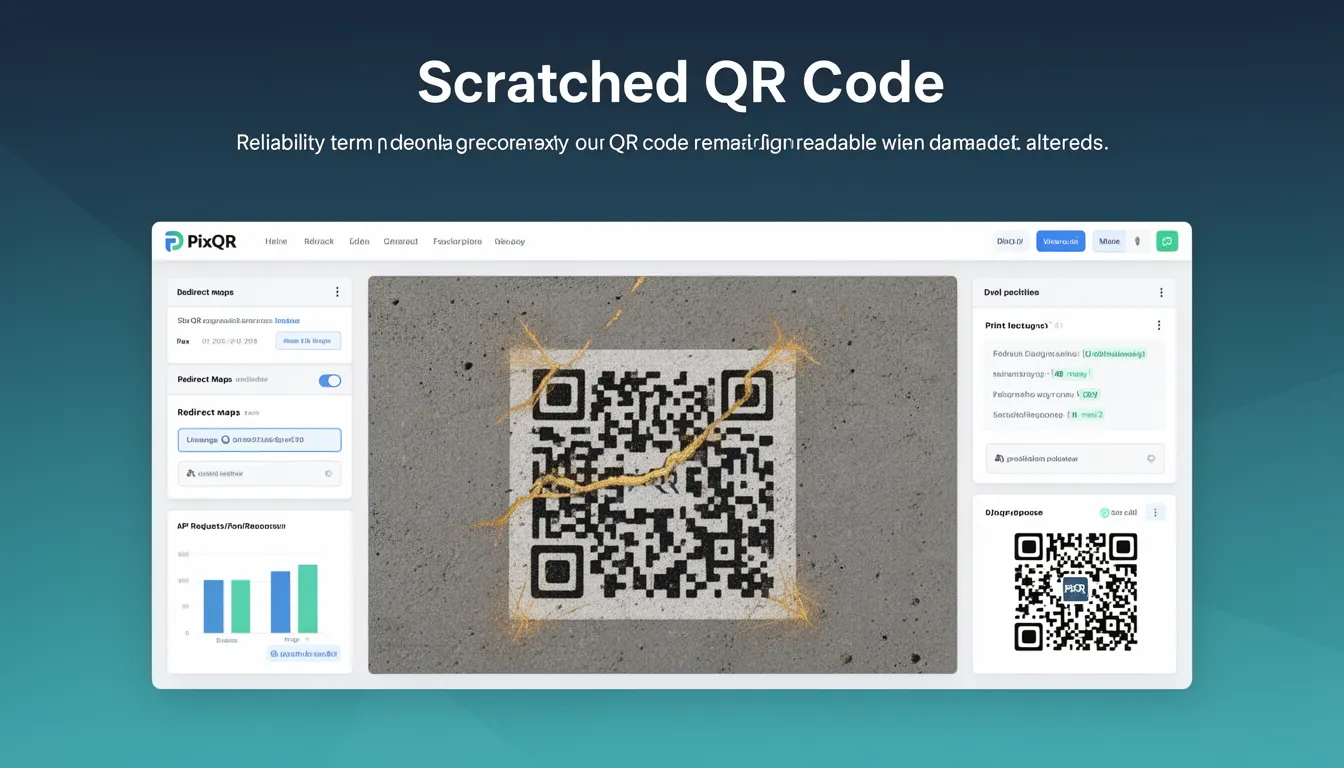
Task: Click the green chat icon button in the header
Action: (x=1167, y=241)
